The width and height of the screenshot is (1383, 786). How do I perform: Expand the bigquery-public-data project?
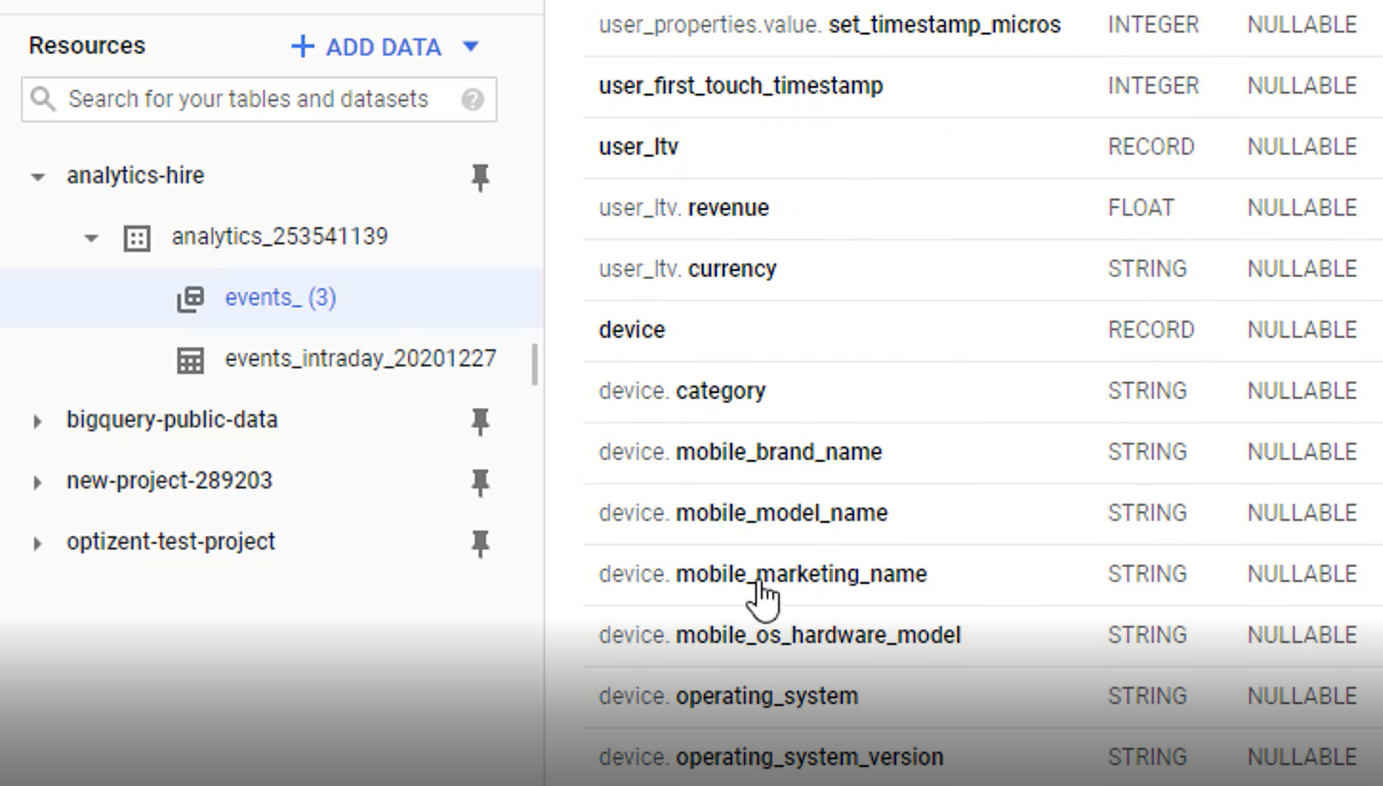(x=38, y=421)
